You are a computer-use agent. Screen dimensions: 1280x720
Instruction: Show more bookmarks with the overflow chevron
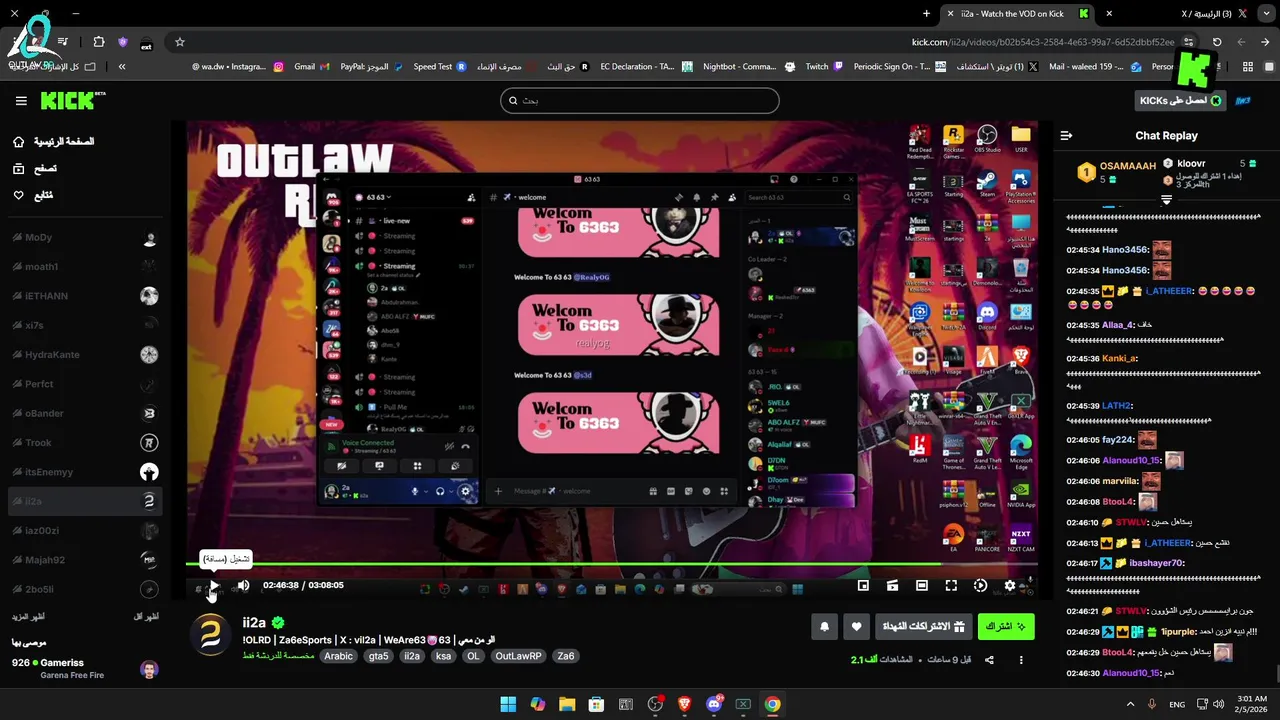tap(122, 67)
